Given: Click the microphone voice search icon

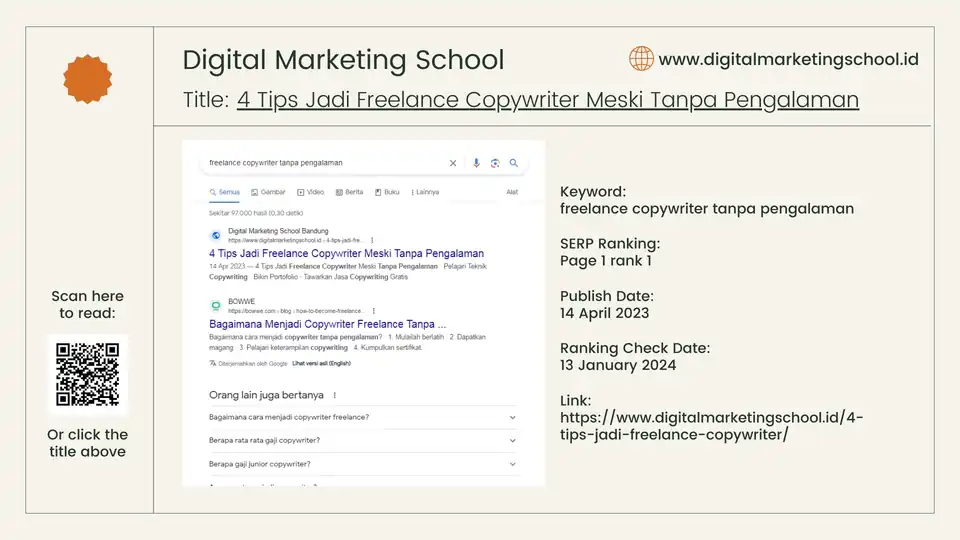Looking at the screenshot, I should 476,163.
